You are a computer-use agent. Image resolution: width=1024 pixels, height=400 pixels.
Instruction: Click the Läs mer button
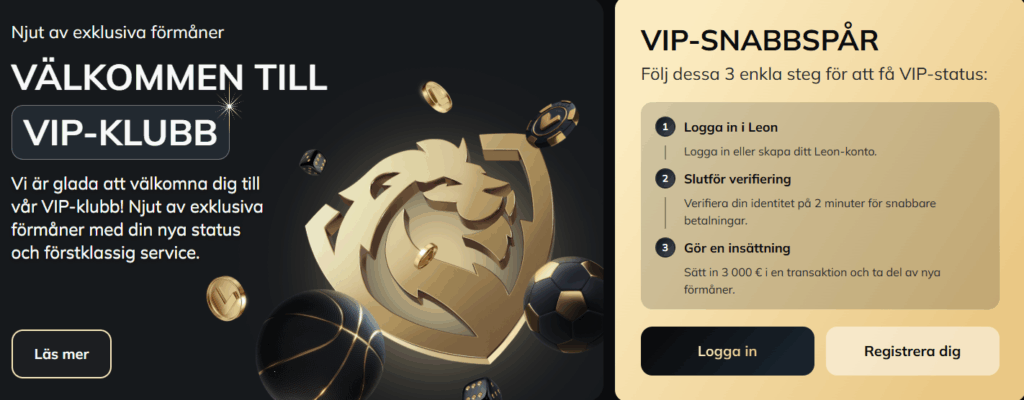61,354
